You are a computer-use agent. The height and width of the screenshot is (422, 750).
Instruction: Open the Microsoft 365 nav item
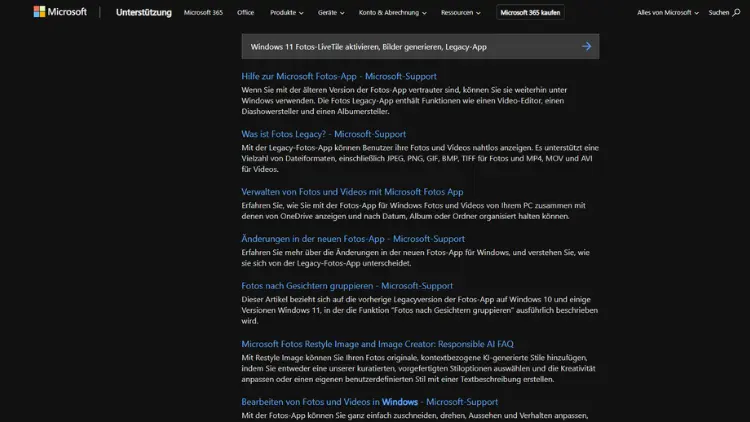click(x=203, y=13)
